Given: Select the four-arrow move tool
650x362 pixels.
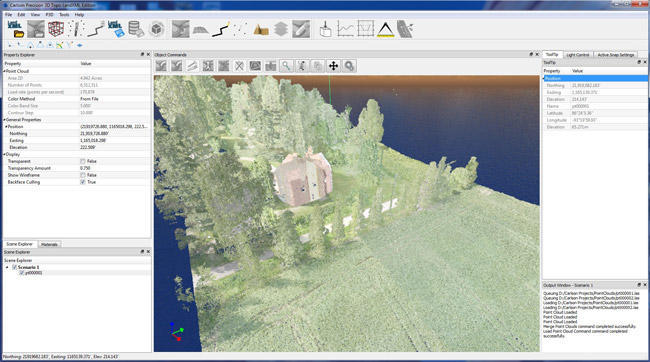Looking at the screenshot, I should [x=333, y=66].
